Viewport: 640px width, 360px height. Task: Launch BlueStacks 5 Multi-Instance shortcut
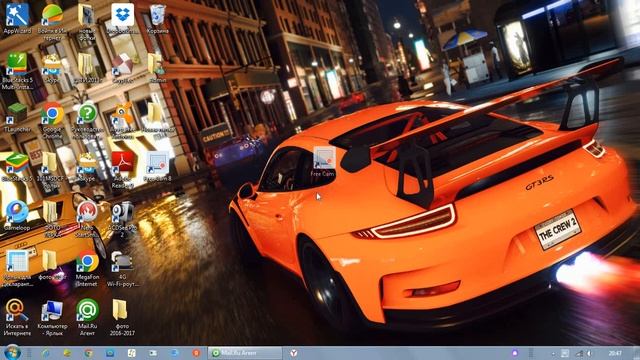tap(17, 70)
